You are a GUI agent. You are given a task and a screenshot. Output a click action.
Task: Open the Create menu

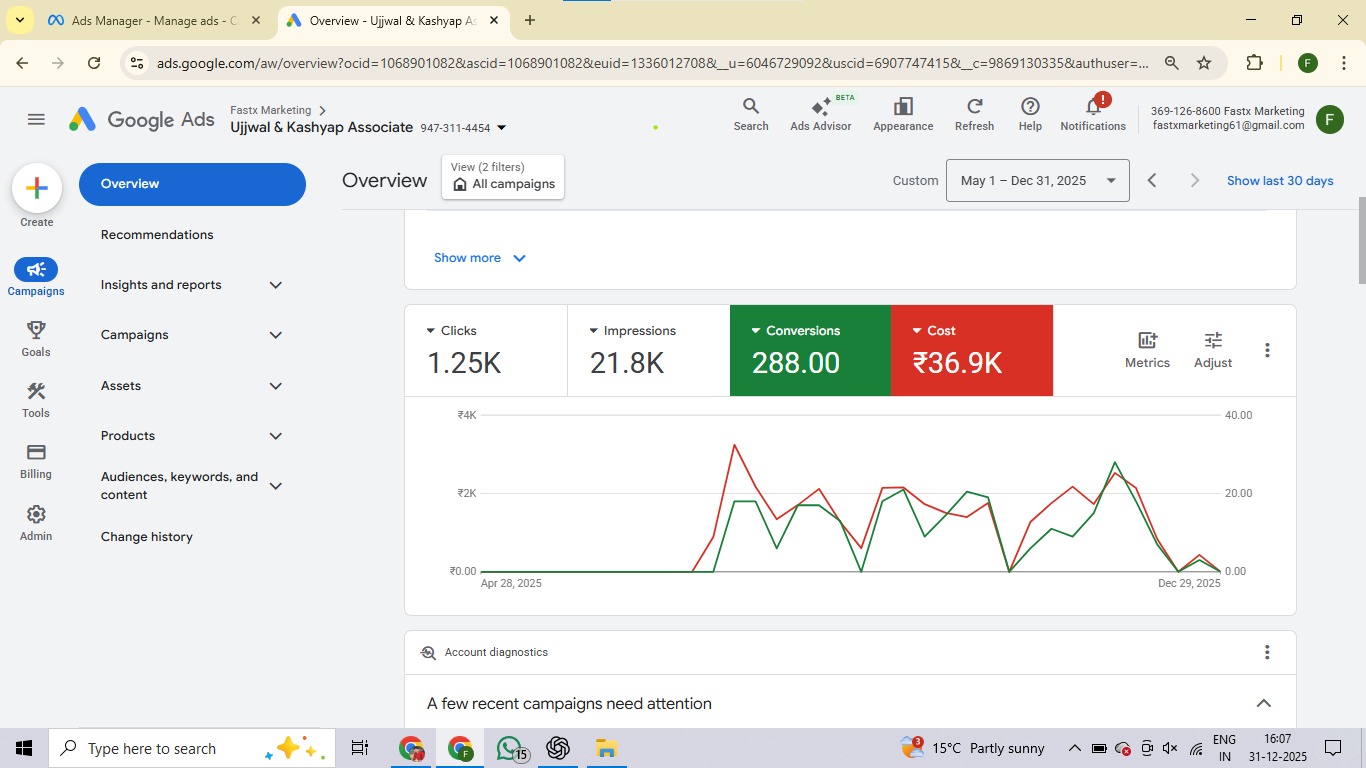click(36, 186)
